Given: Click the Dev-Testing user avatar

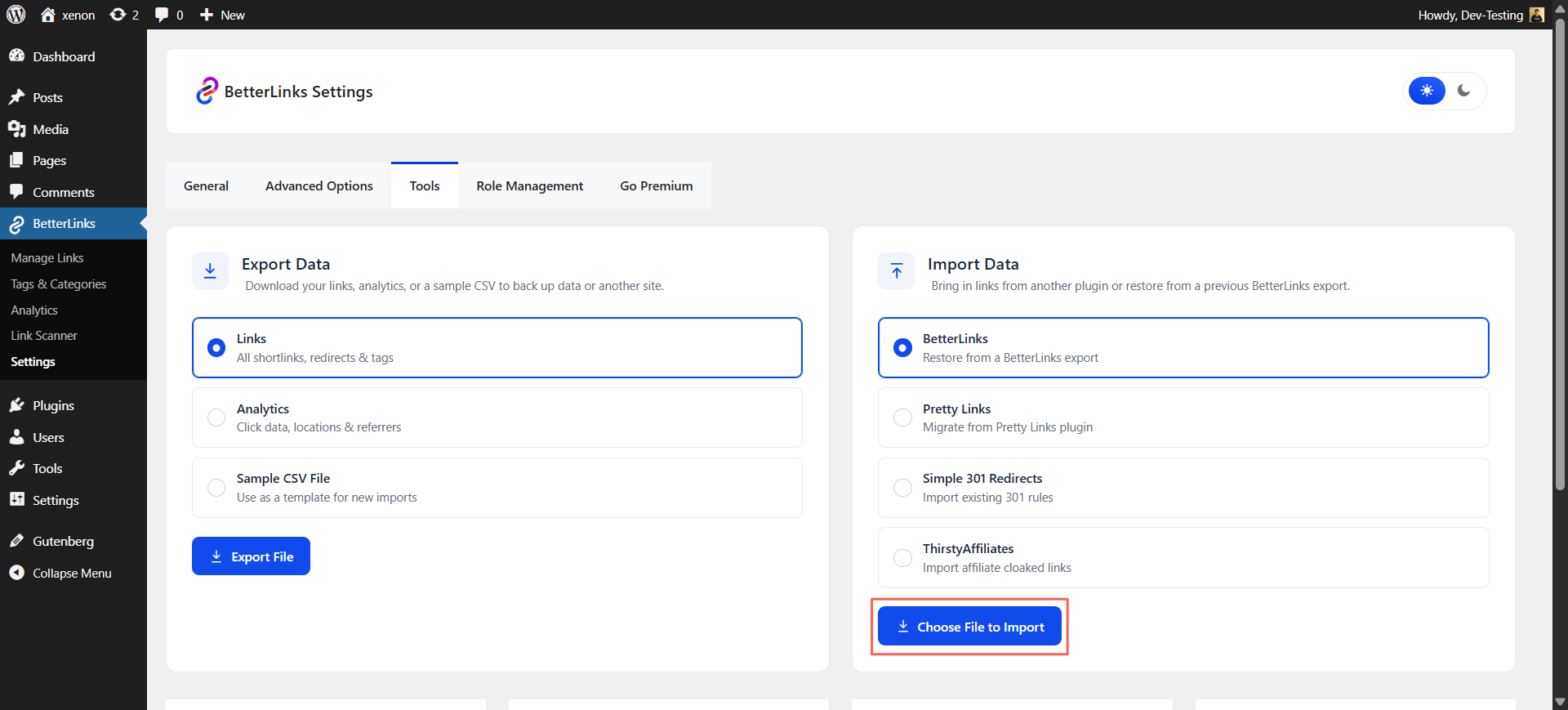Looking at the screenshot, I should coord(1536,15).
